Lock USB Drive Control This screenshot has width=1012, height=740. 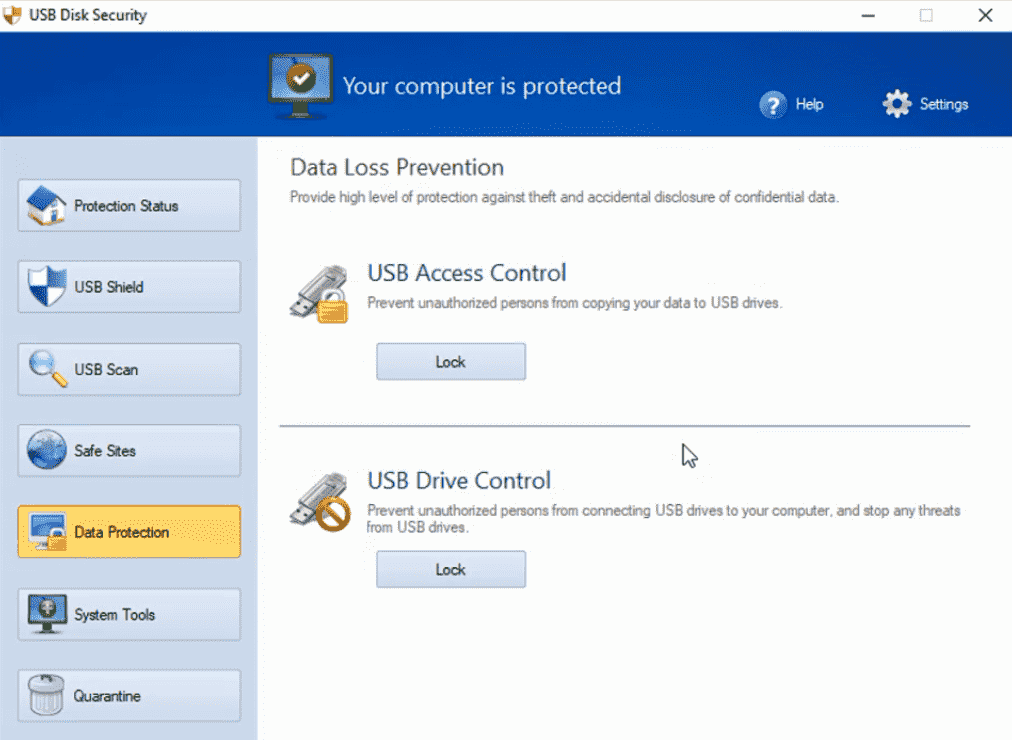coord(450,570)
